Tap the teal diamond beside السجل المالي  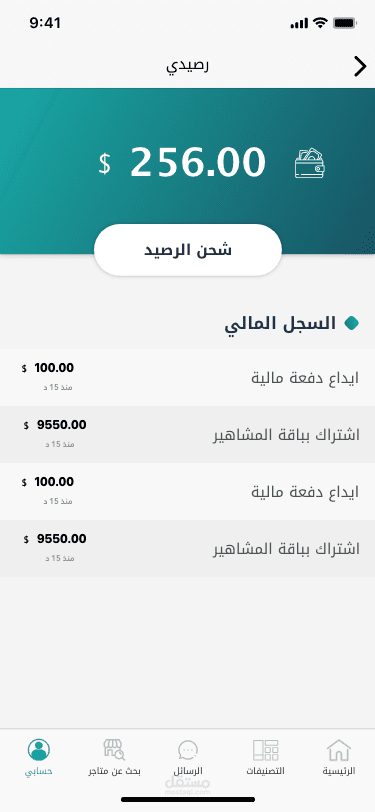pyautogui.click(x=352, y=323)
